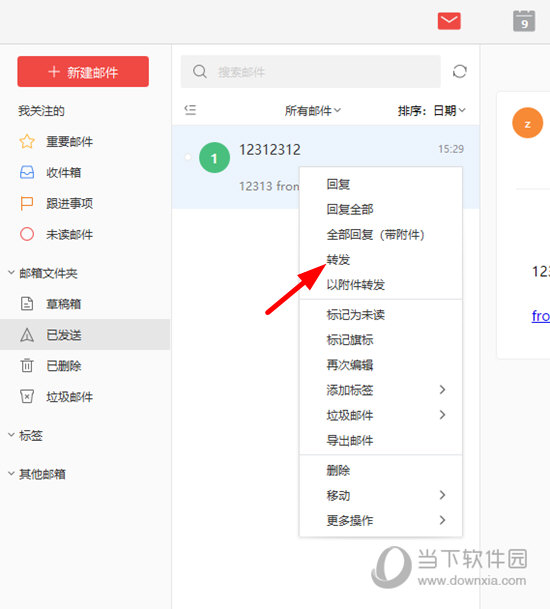
Task: Open the 收件箱 folder label
Action: tap(64, 172)
